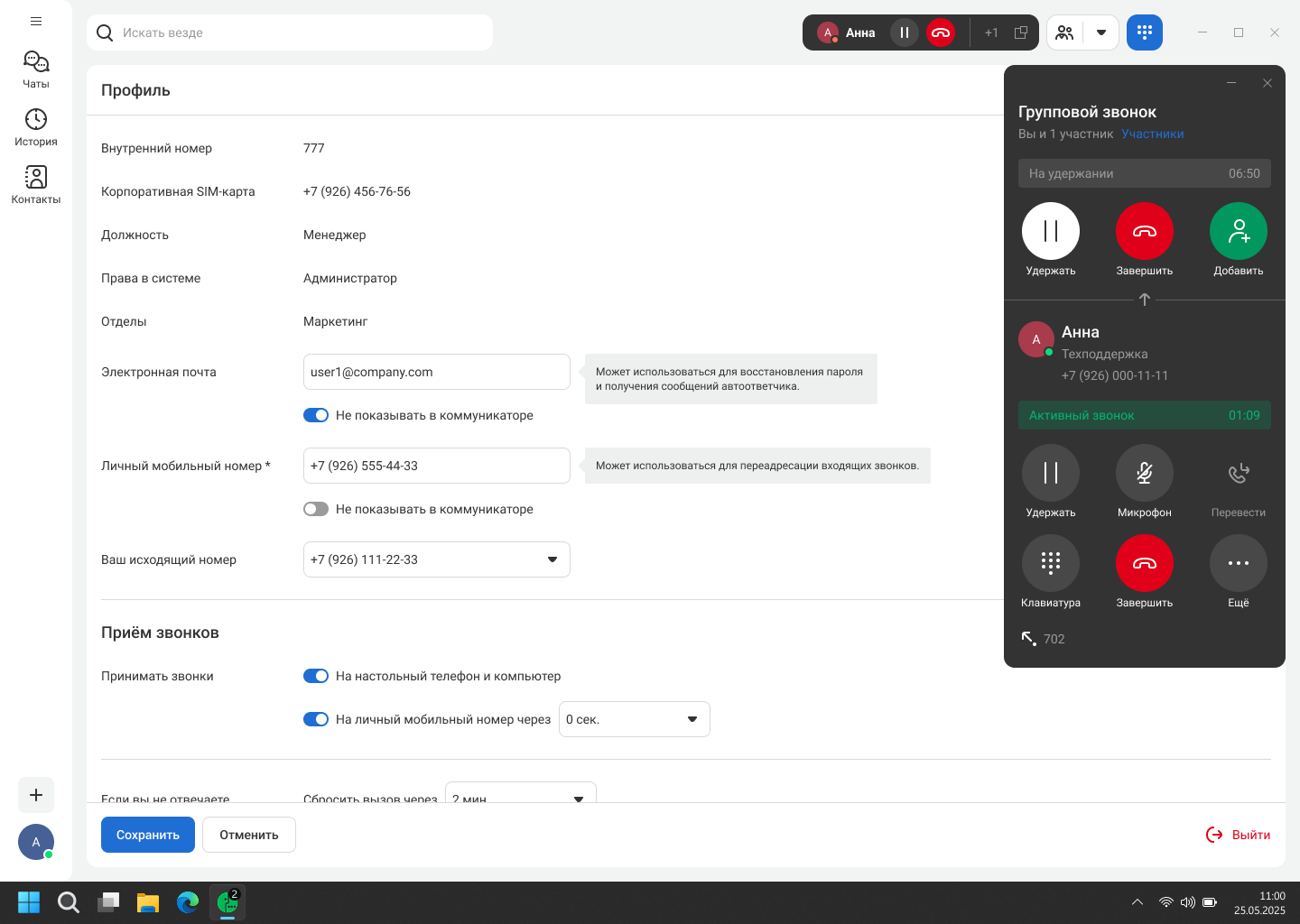
Task: Go to История in the sidebar
Action: pyautogui.click(x=36, y=127)
